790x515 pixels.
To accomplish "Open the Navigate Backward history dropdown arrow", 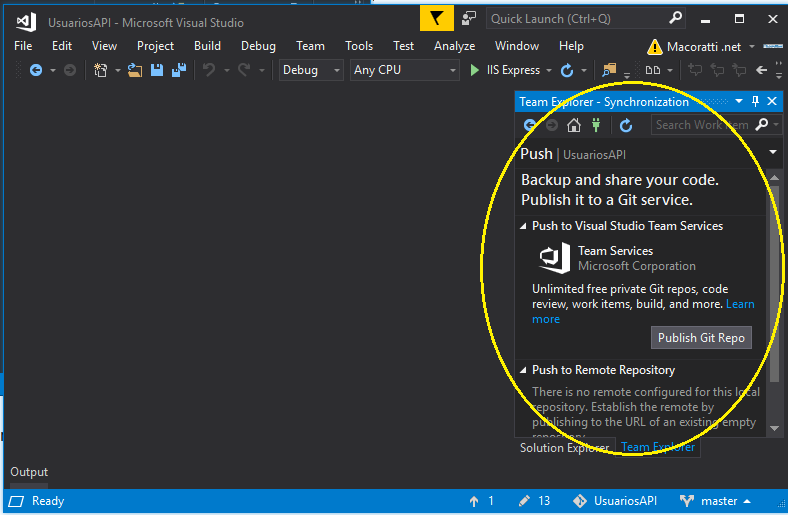I will click(x=52, y=71).
